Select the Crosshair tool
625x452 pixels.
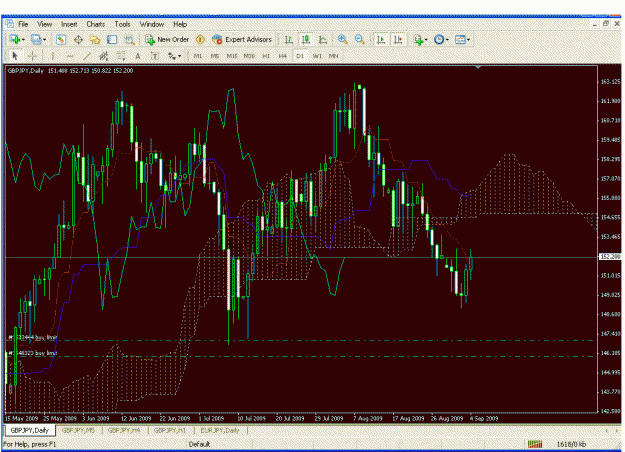coord(32,56)
